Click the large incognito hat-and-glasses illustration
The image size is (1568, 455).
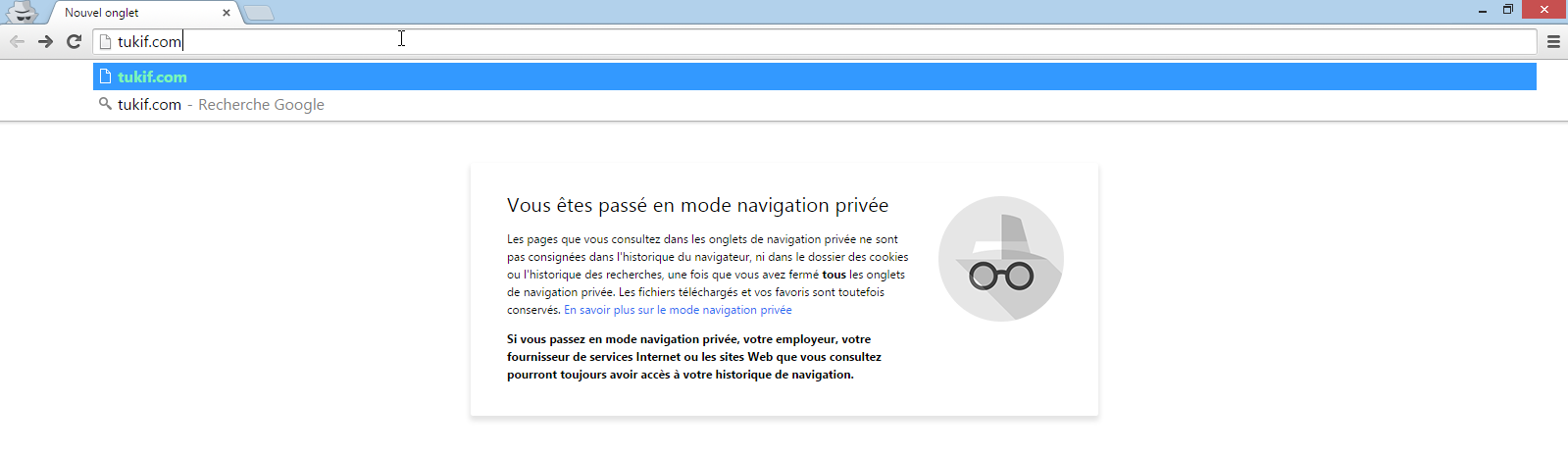point(1000,259)
